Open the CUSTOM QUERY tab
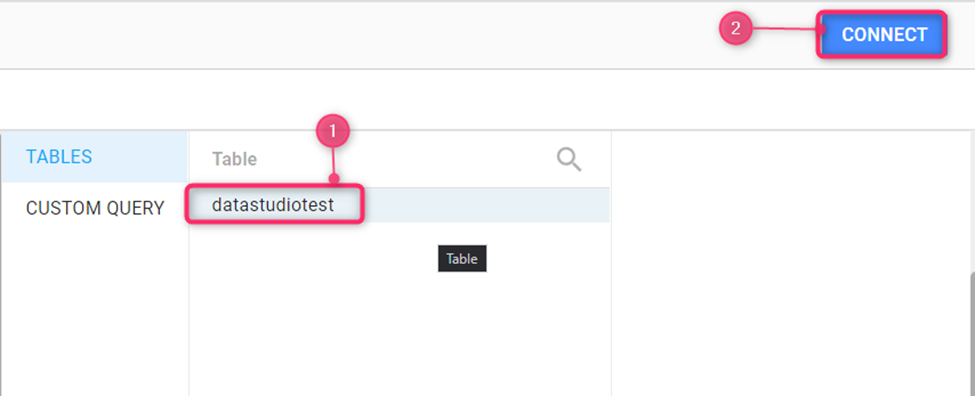This screenshot has height=396, width=975. [95, 208]
